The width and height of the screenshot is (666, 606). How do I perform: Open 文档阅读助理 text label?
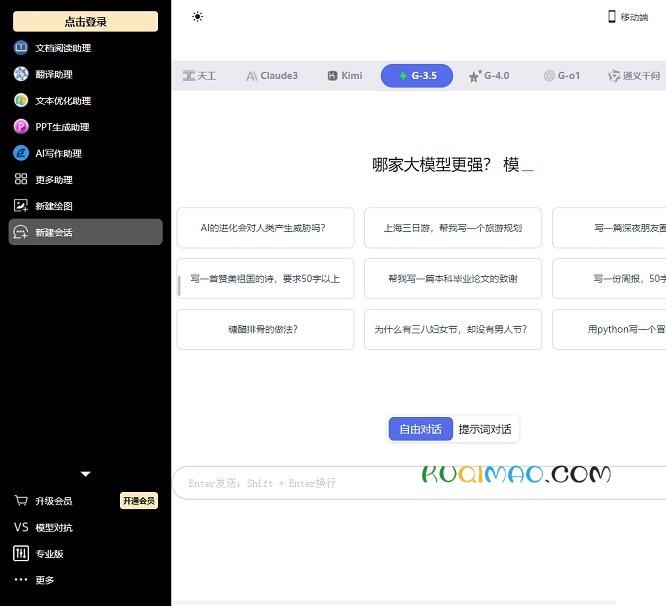pos(63,48)
